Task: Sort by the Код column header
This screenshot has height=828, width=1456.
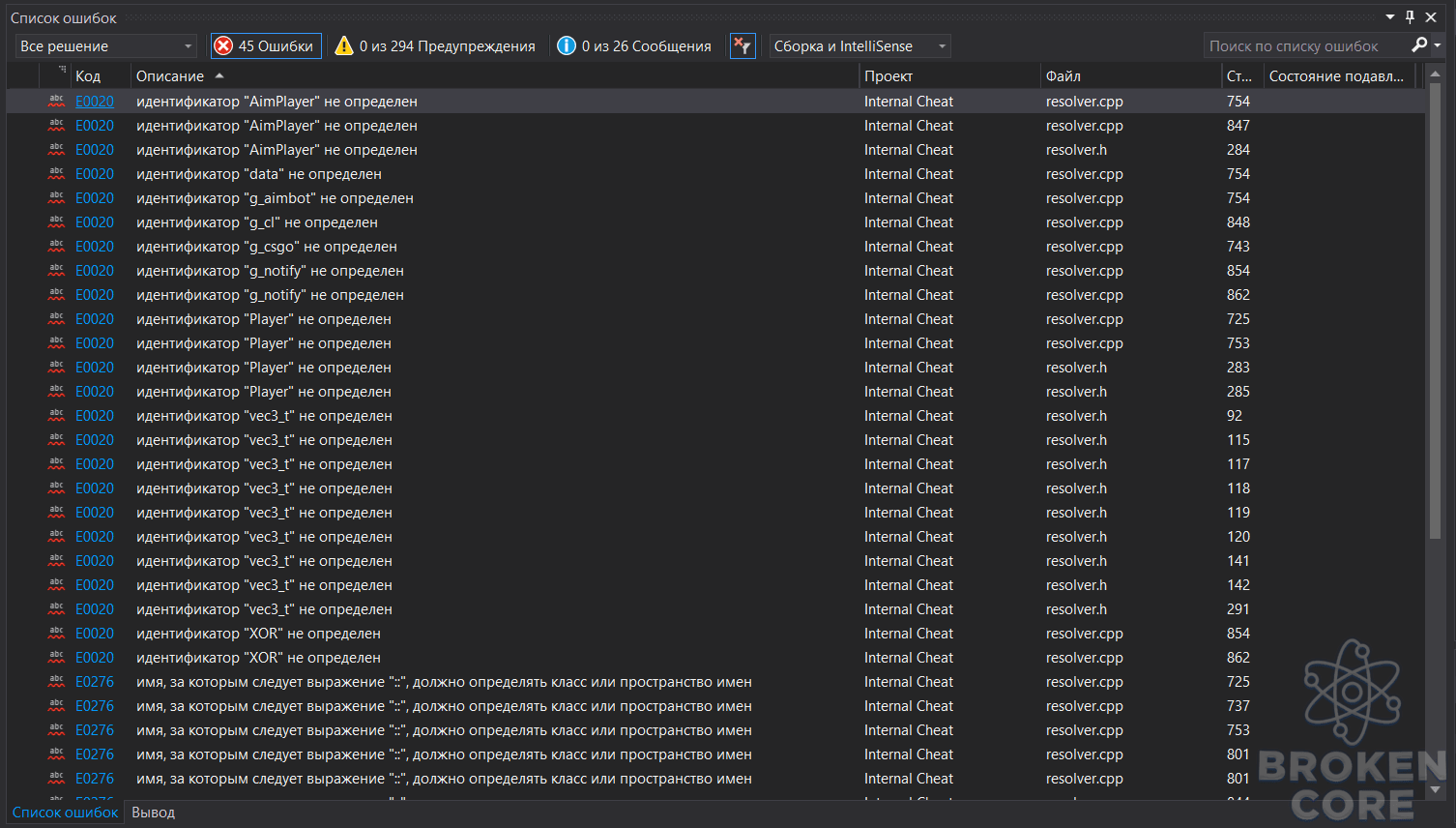Action: (x=101, y=75)
